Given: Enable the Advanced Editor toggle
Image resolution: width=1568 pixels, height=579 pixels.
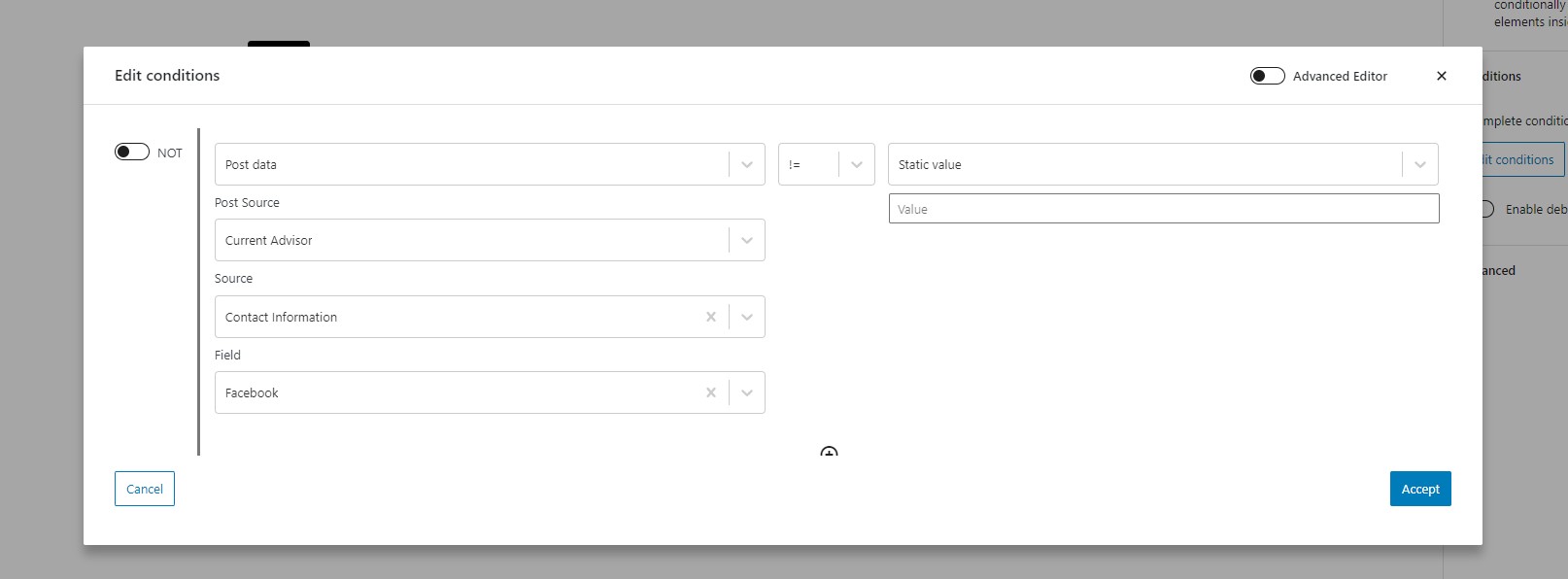Looking at the screenshot, I should coord(1267,76).
